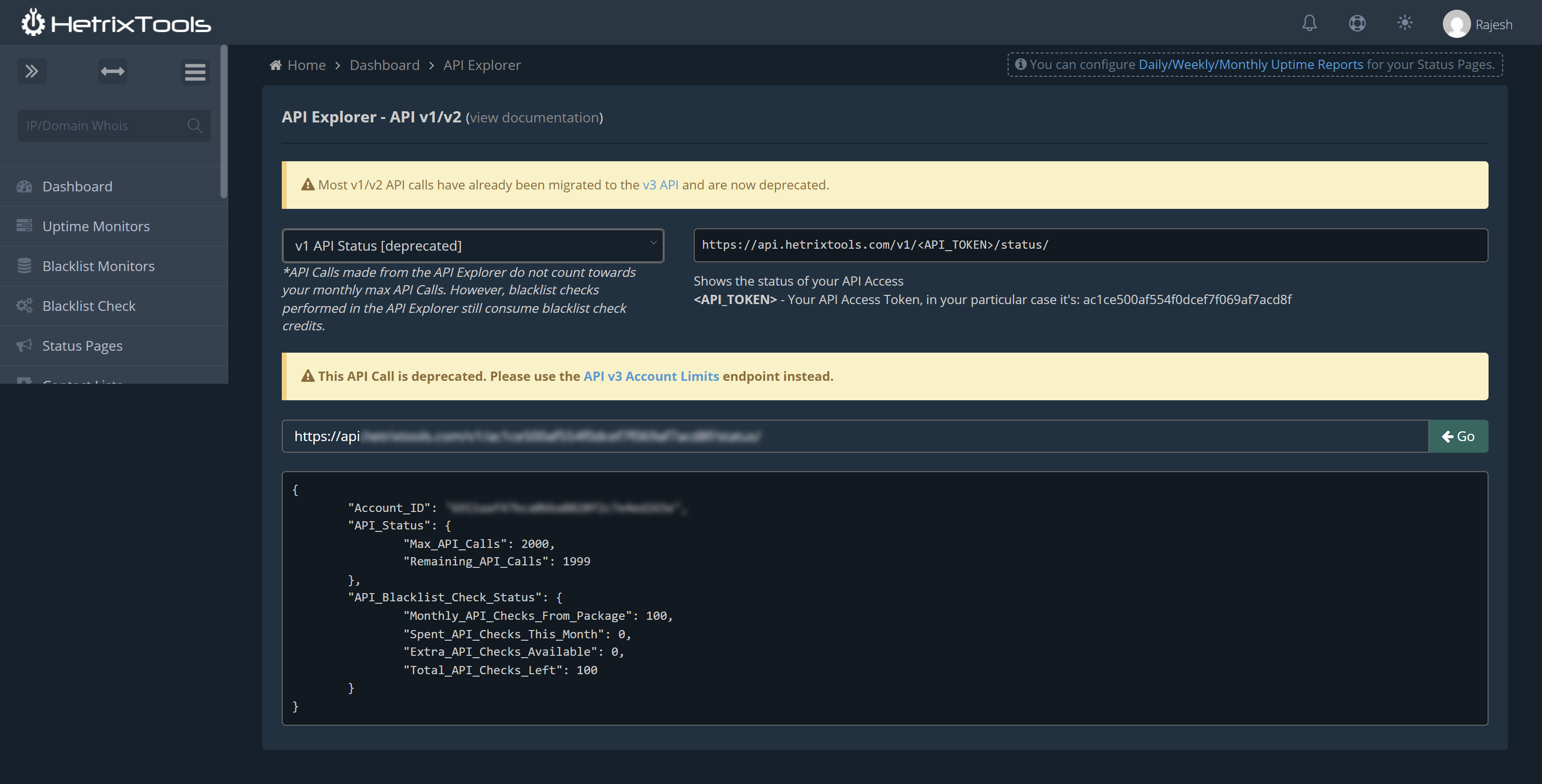Viewport: 1542px width, 784px height.
Task: Go to Dashboard breadcrumb
Action: [x=384, y=65]
